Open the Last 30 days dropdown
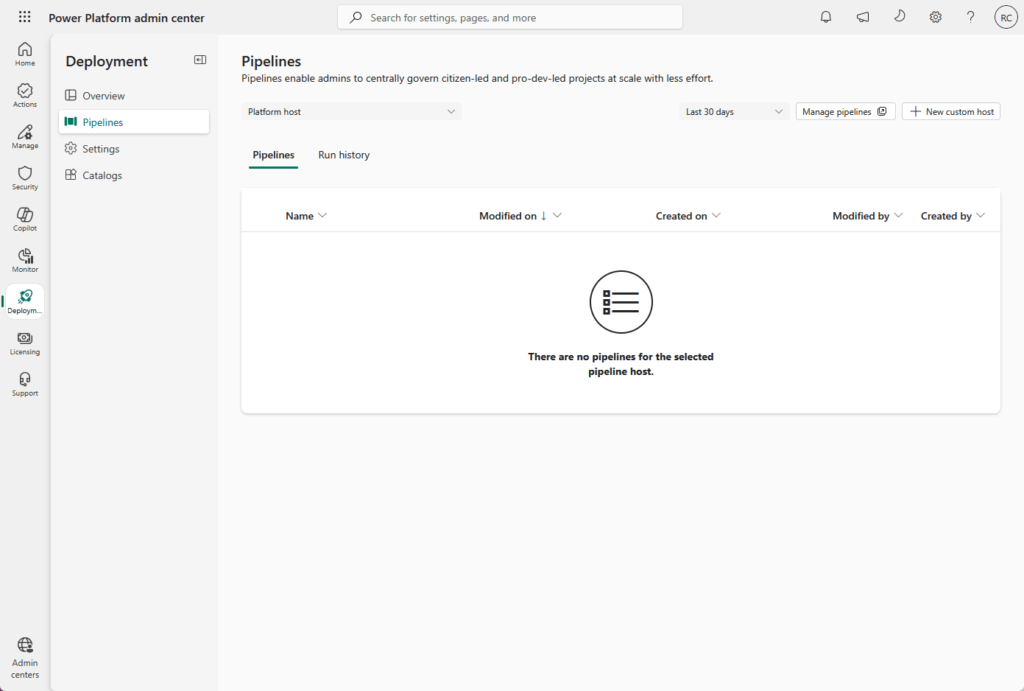The width and height of the screenshot is (1024, 691). [x=734, y=112]
